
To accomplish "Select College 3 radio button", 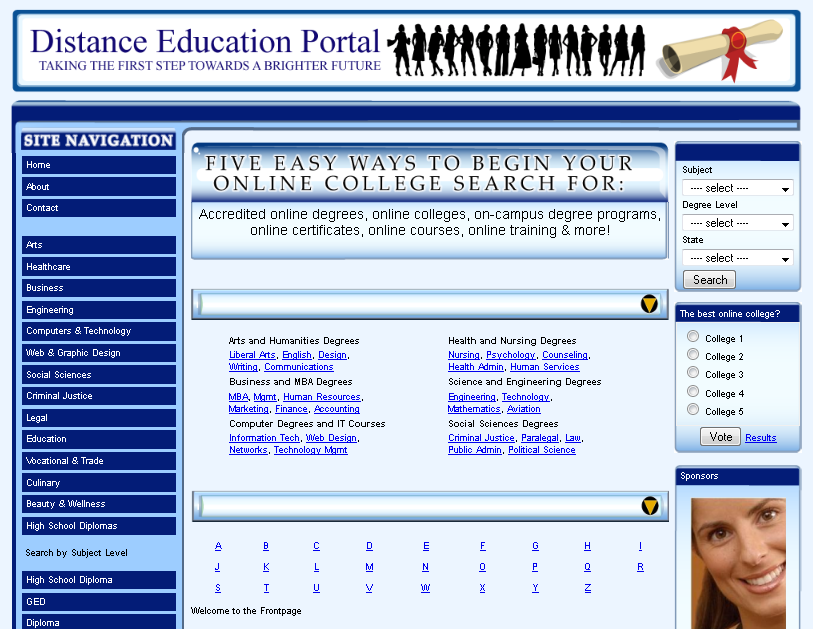I will 693,372.
